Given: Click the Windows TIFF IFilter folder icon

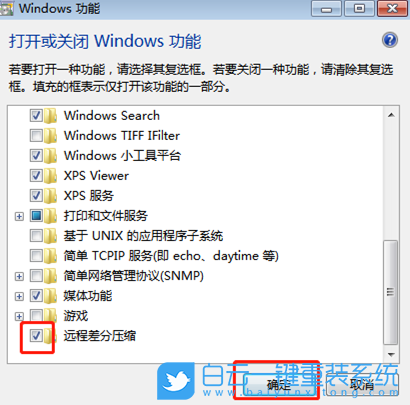Looking at the screenshot, I should pyautogui.click(x=50, y=136).
